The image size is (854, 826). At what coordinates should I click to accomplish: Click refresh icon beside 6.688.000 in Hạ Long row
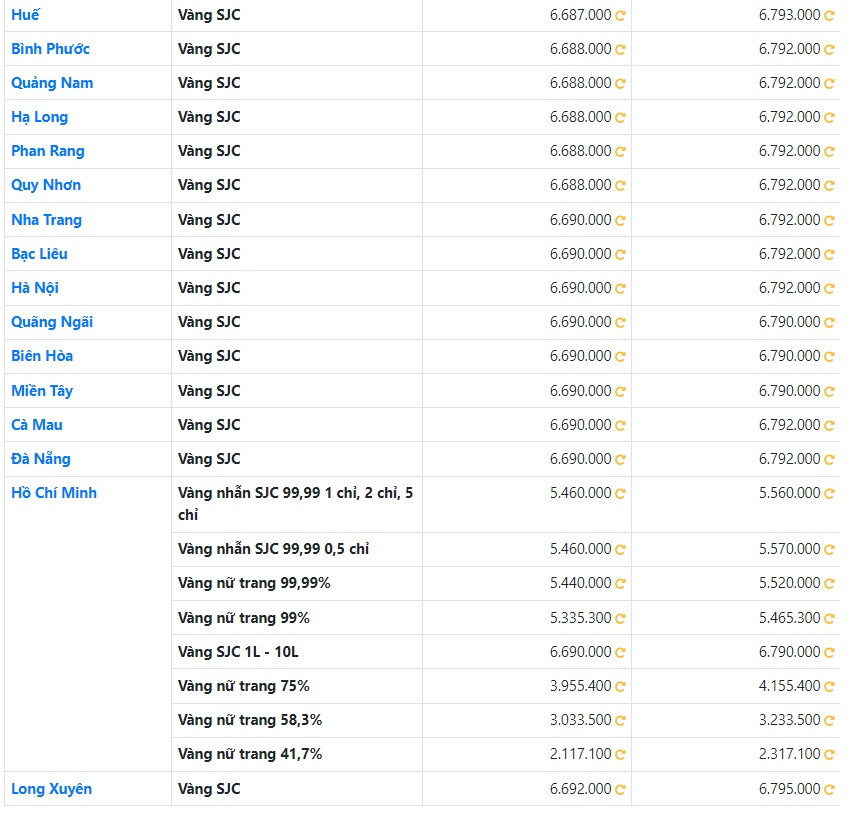click(x=620, y=118)
